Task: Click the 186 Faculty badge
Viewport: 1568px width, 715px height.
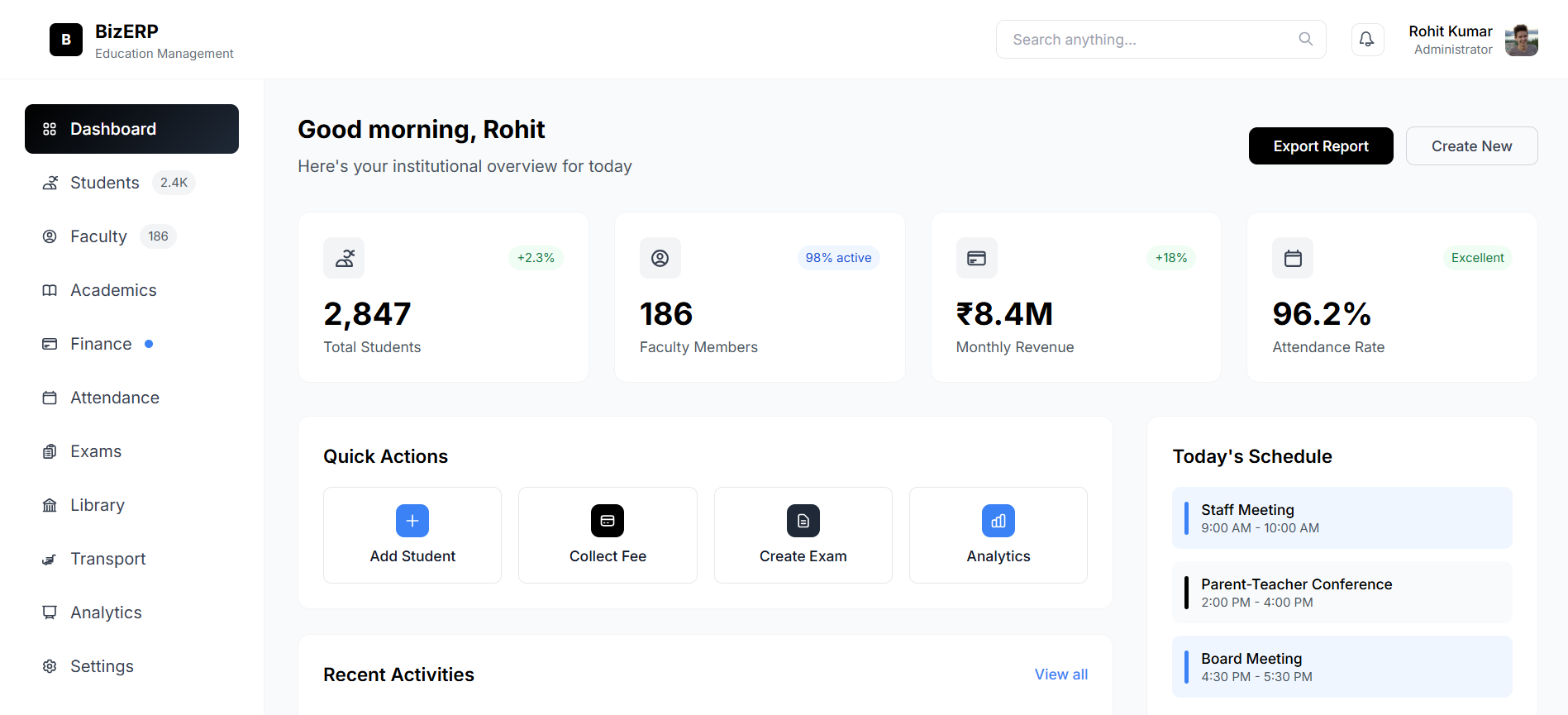Action: coord(158,236)
